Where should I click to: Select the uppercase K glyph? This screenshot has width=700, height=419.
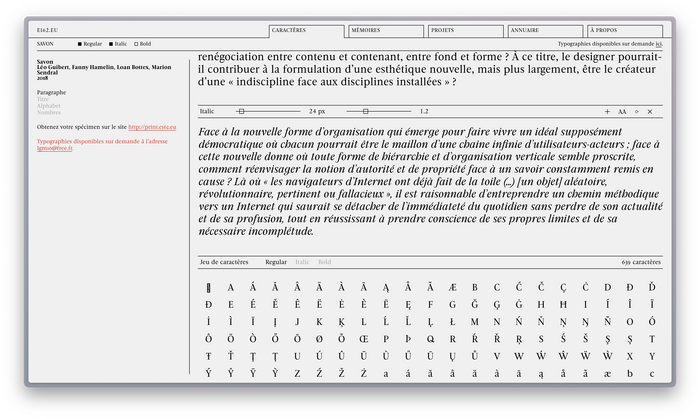319,322
